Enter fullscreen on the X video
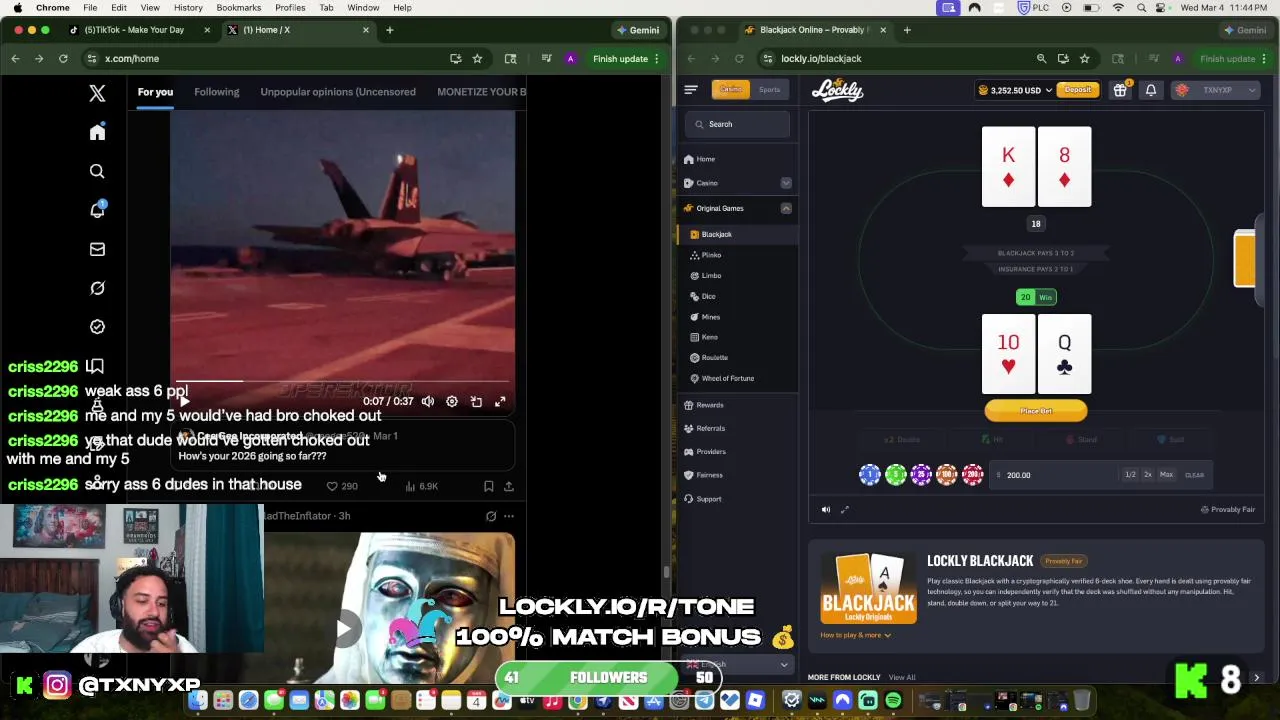Viewport: 1280px width, 720px height. [500, 401]
